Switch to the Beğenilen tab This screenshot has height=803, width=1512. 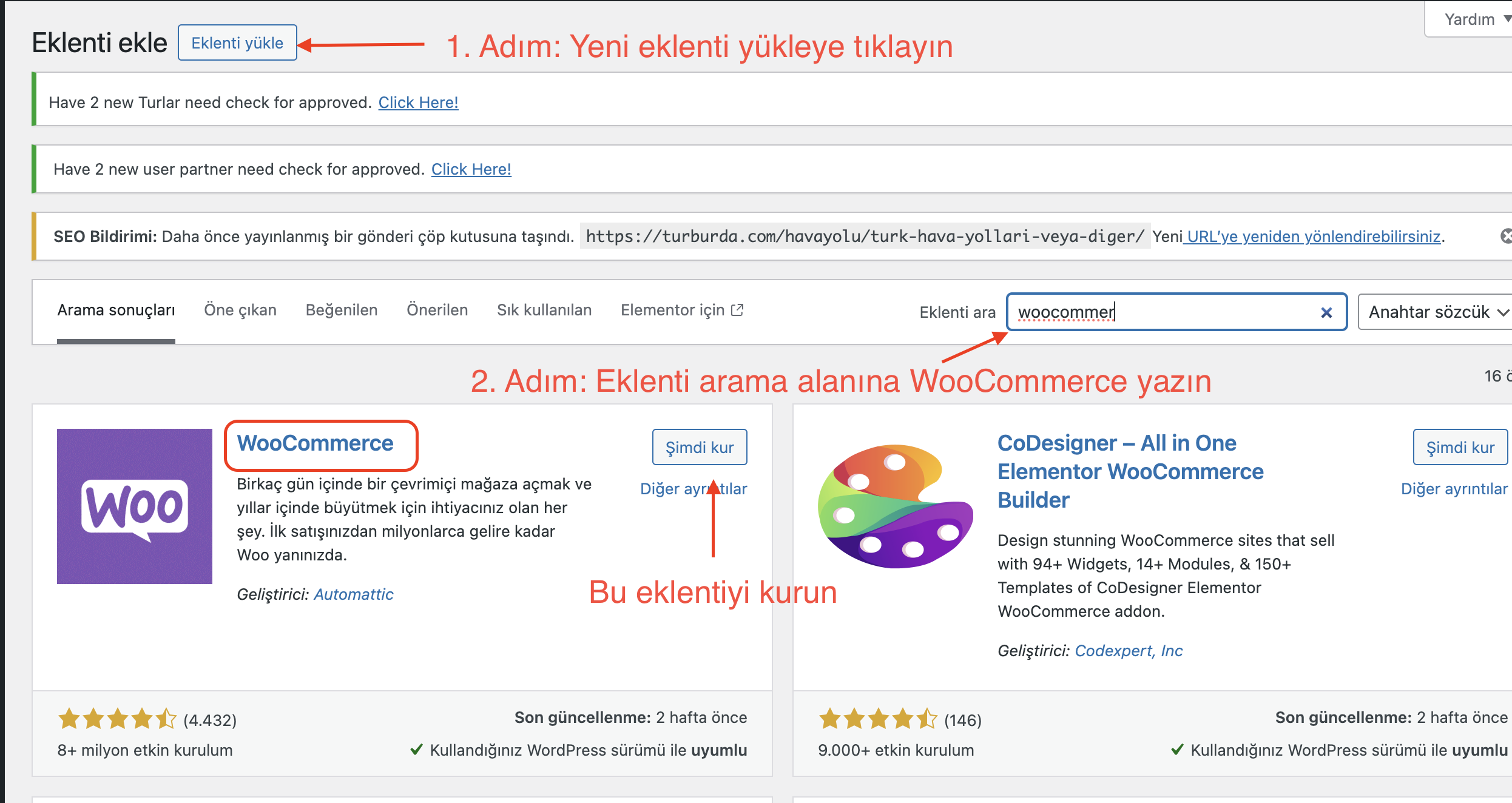pyautogui.click(x=342, y=311)
